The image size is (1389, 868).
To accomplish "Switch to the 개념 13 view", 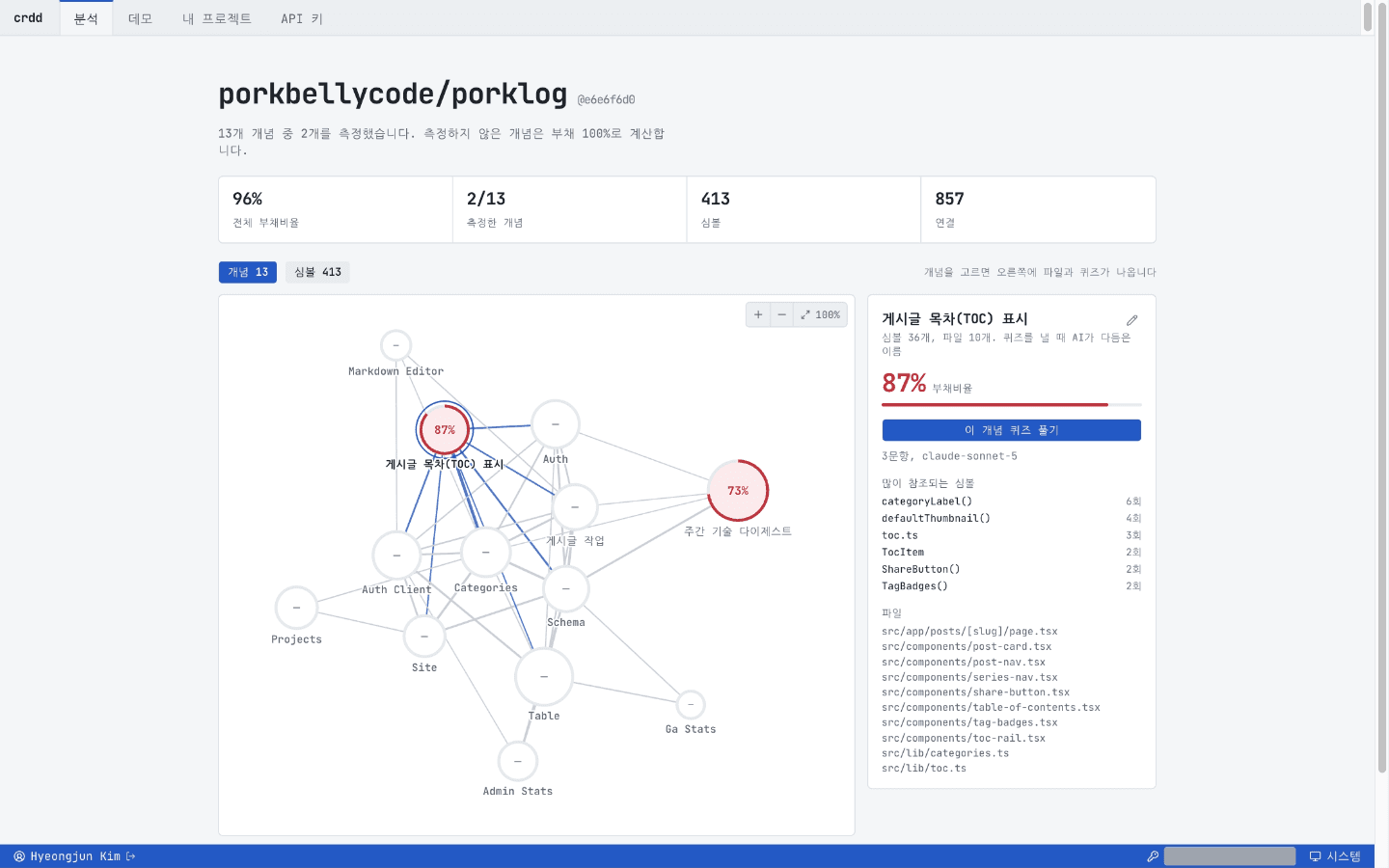I will (x=248, y=272).
